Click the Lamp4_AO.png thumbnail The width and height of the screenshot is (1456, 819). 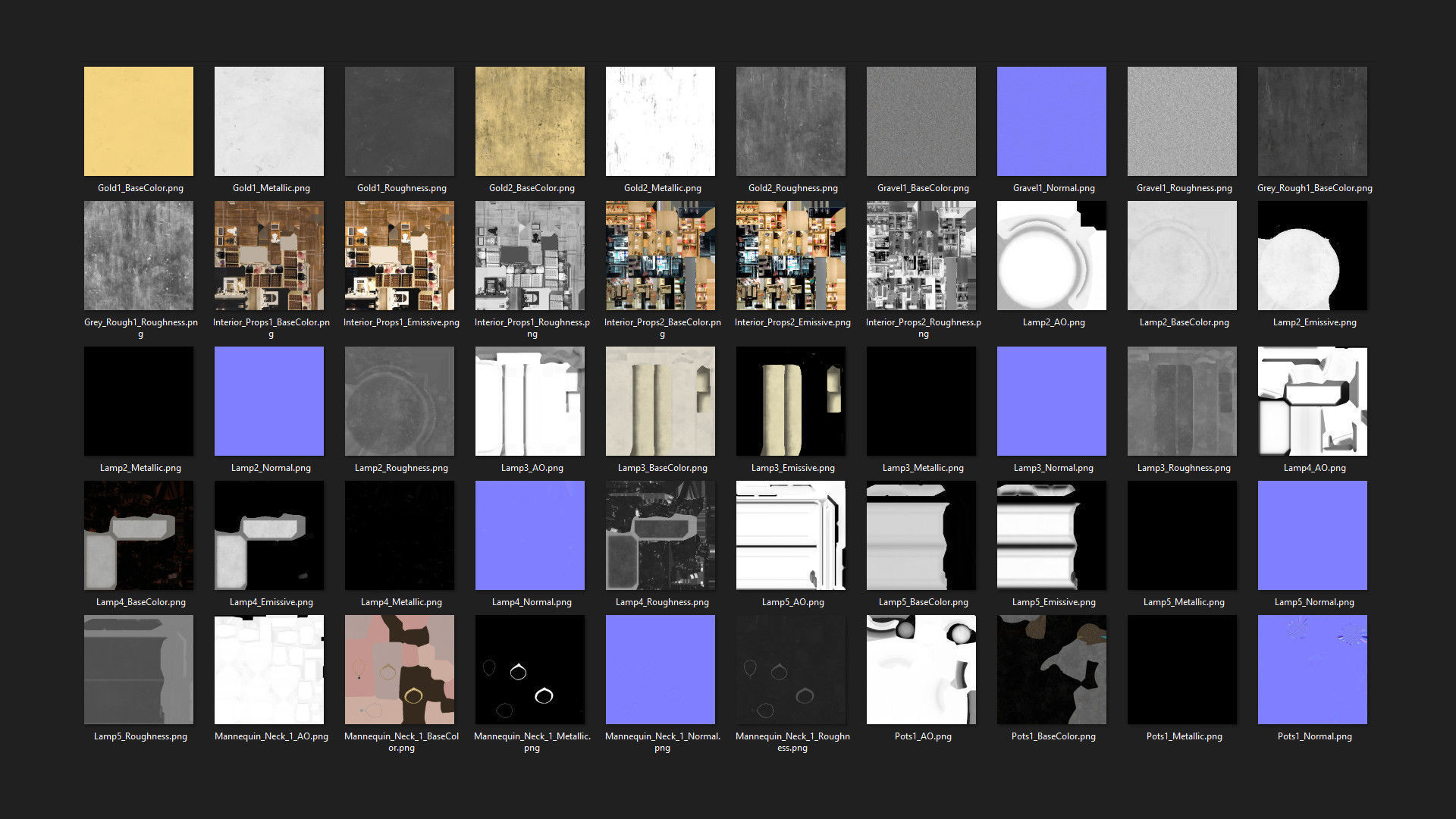pos(1313,401)
